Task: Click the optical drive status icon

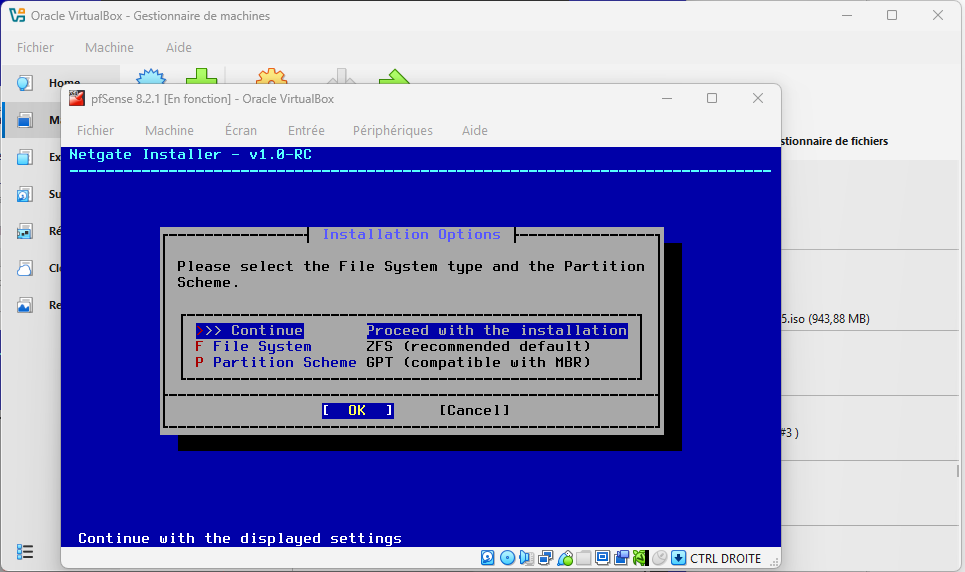Action: pyautogui.click(x=507, y=558)
